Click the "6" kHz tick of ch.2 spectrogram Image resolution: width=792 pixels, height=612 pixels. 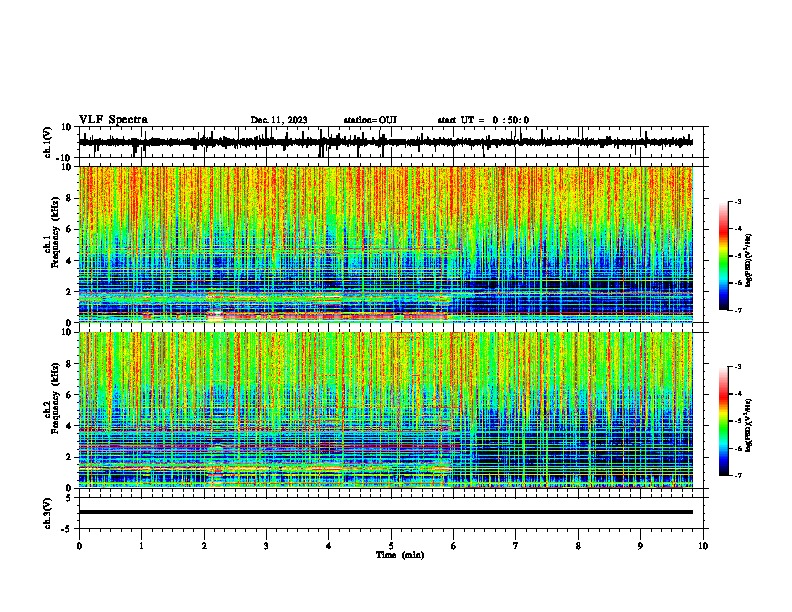pyautogui.click(x=69, y=395)
